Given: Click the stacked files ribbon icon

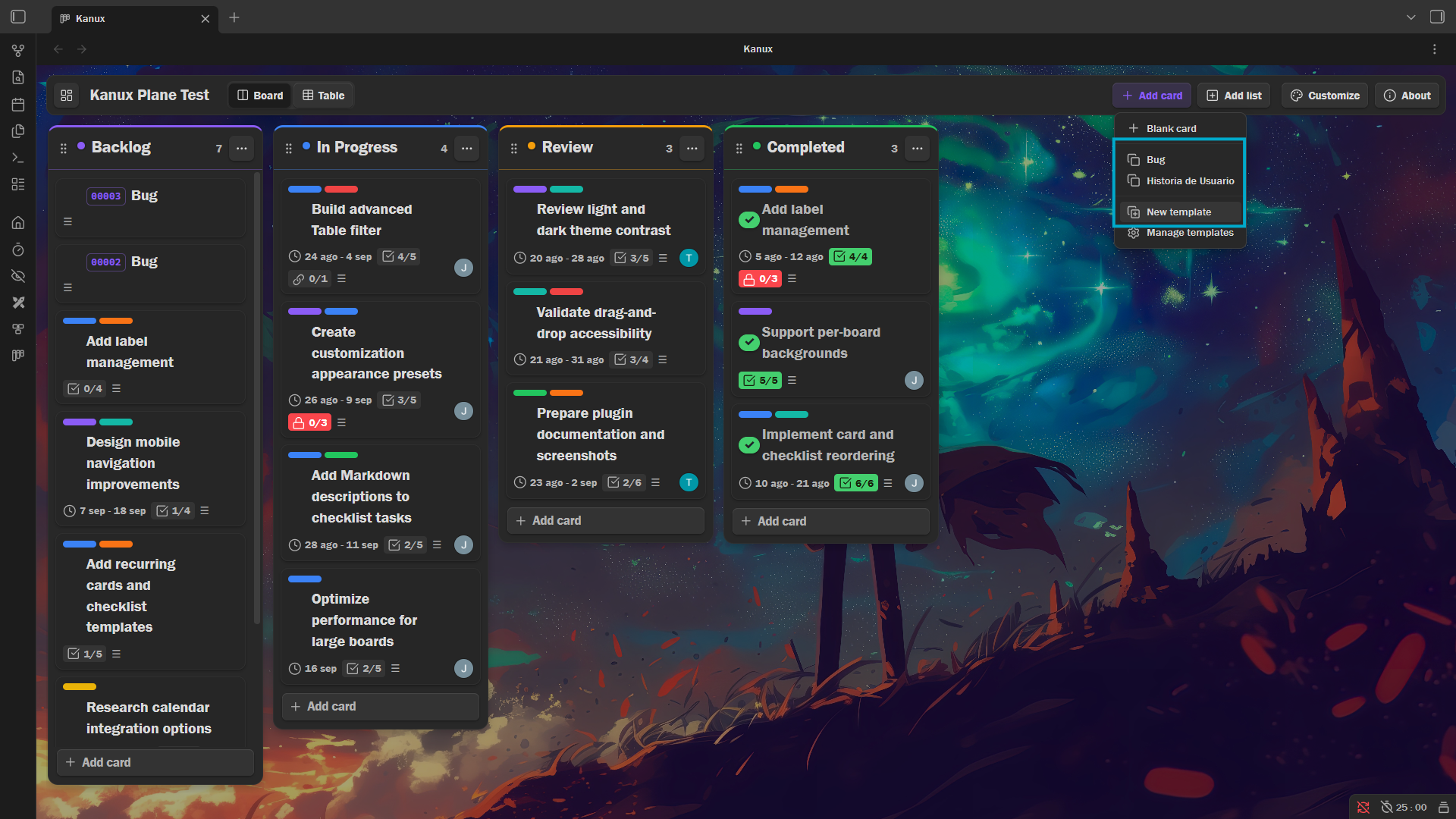Looking at the screenshot, I should point(18,131).
